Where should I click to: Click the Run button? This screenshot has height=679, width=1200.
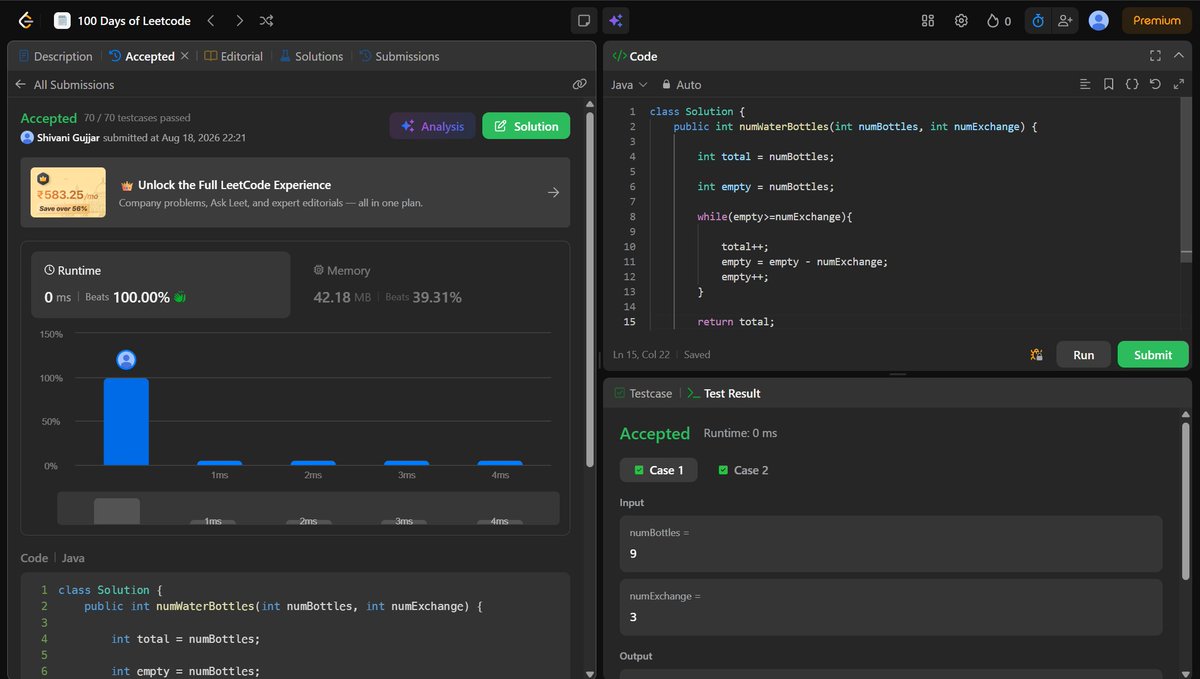[x=1083, y=354]
